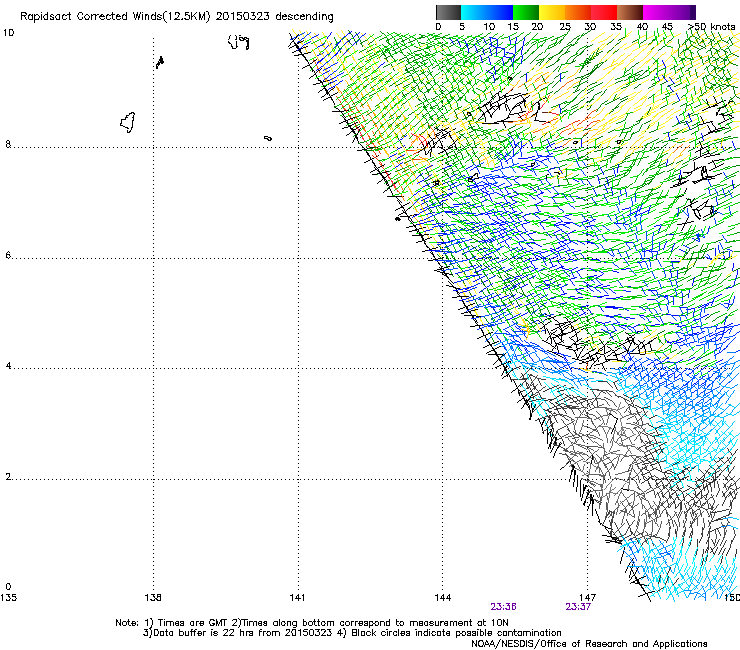This screenshot has width=740, height=650.
Task: Click the purple '23:36' time stamp
Action: 503,607
